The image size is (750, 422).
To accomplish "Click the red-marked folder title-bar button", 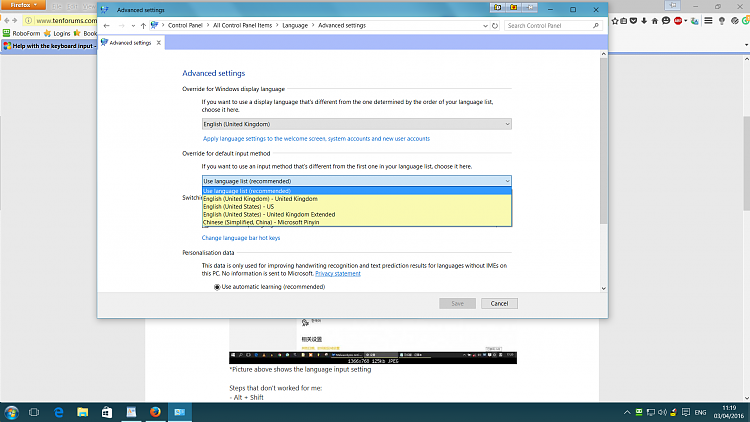I will [x=514, y=7].
